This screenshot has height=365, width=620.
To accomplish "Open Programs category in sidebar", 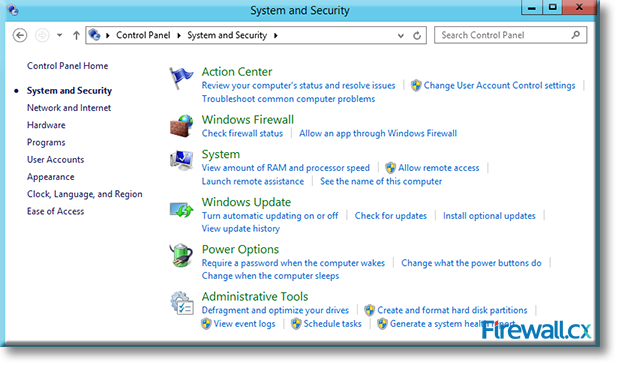I will point(46,142).
